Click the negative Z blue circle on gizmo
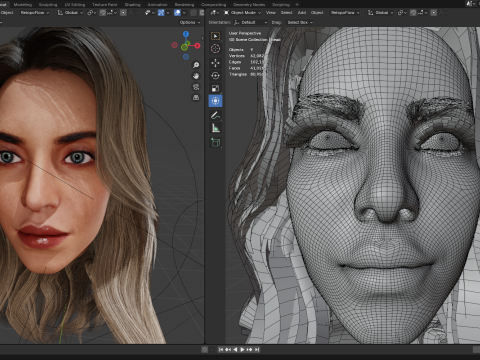 point(186,57)
